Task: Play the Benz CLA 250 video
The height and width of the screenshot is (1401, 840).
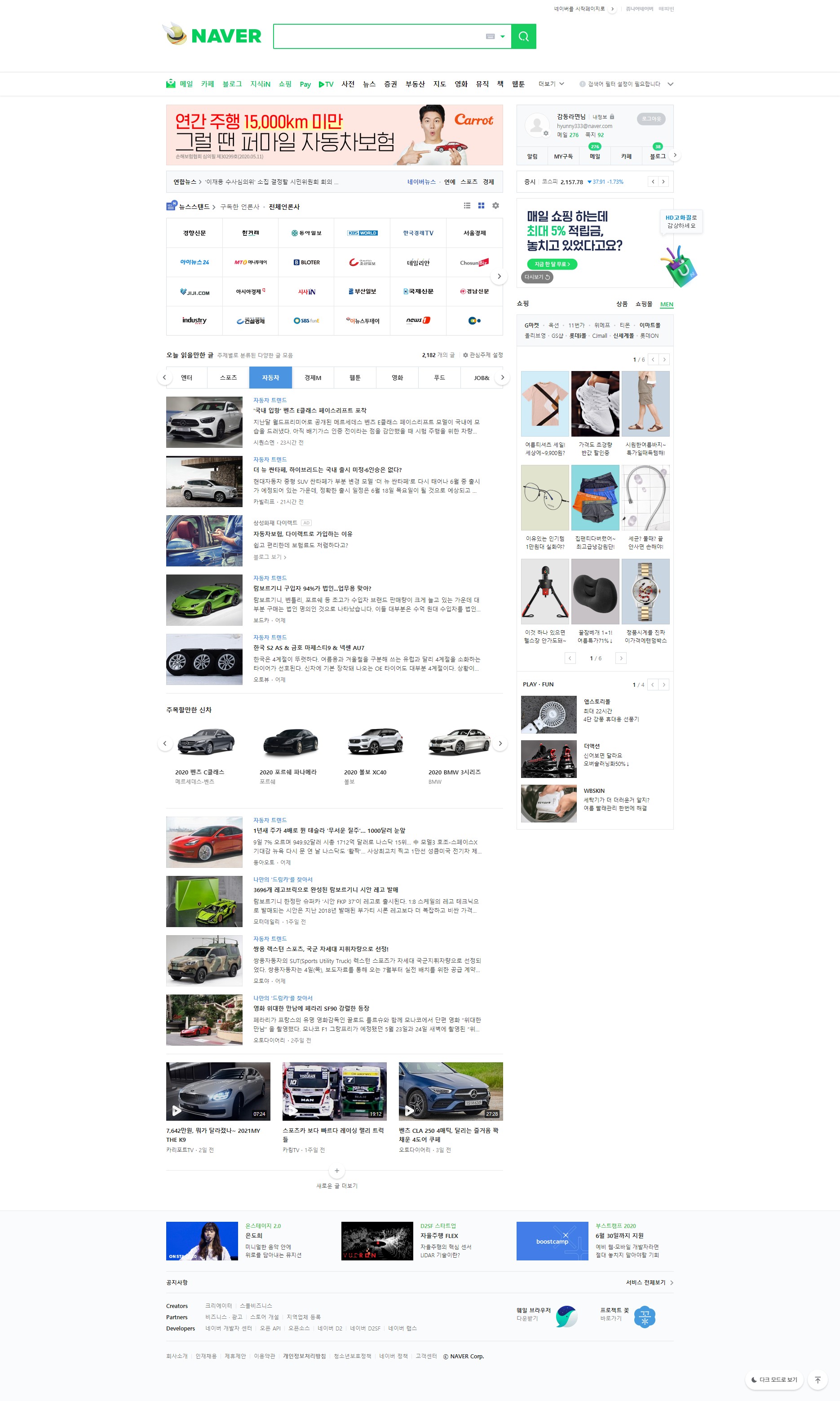Action: (x=451, y=1091)
